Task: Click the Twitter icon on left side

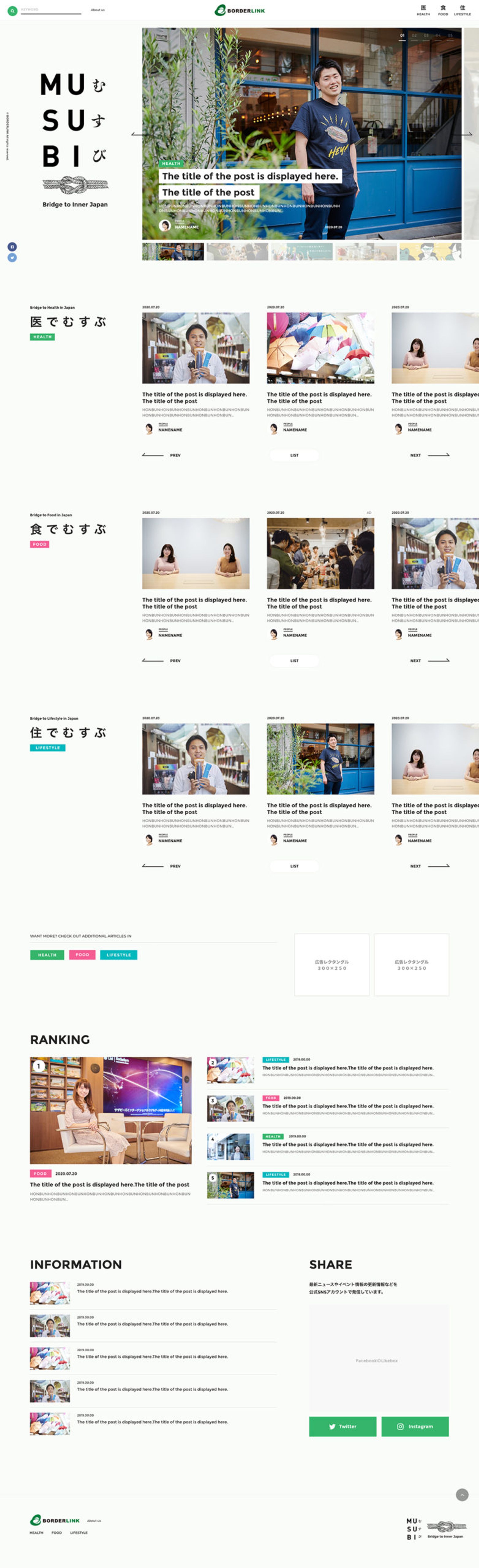Action: click(x=12, y=257)
